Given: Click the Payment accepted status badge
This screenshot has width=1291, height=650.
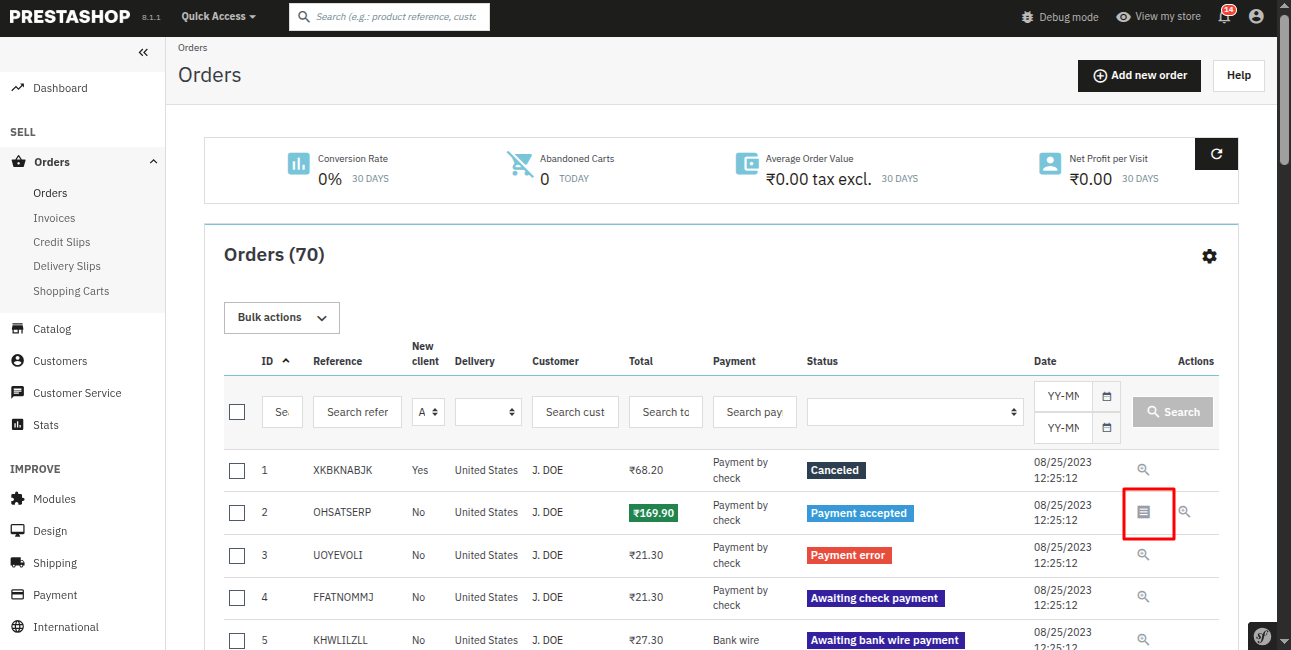Looking at the screenshot, I should [860, 513].
